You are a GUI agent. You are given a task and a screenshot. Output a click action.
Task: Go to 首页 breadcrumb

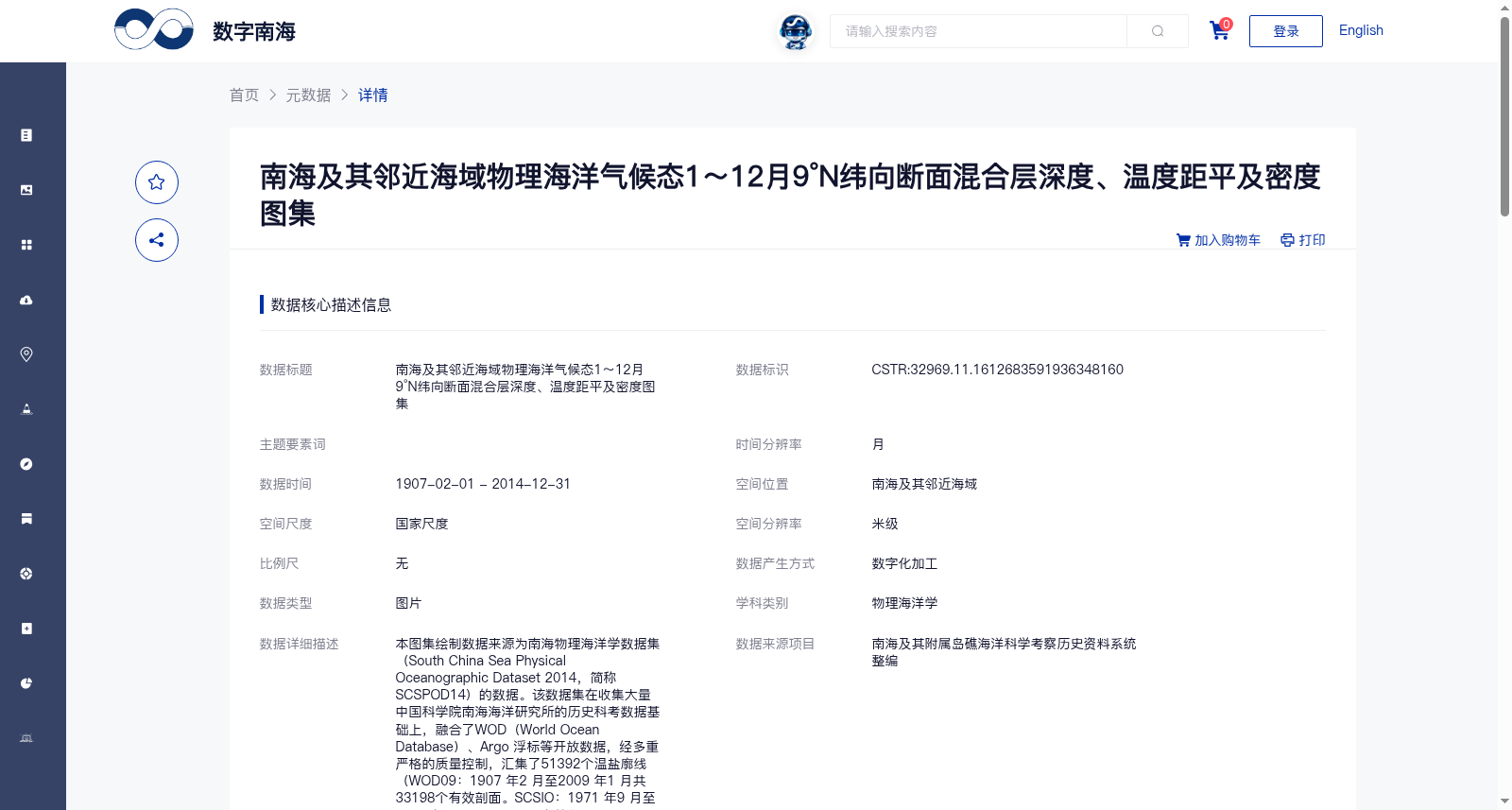point(244,95)
